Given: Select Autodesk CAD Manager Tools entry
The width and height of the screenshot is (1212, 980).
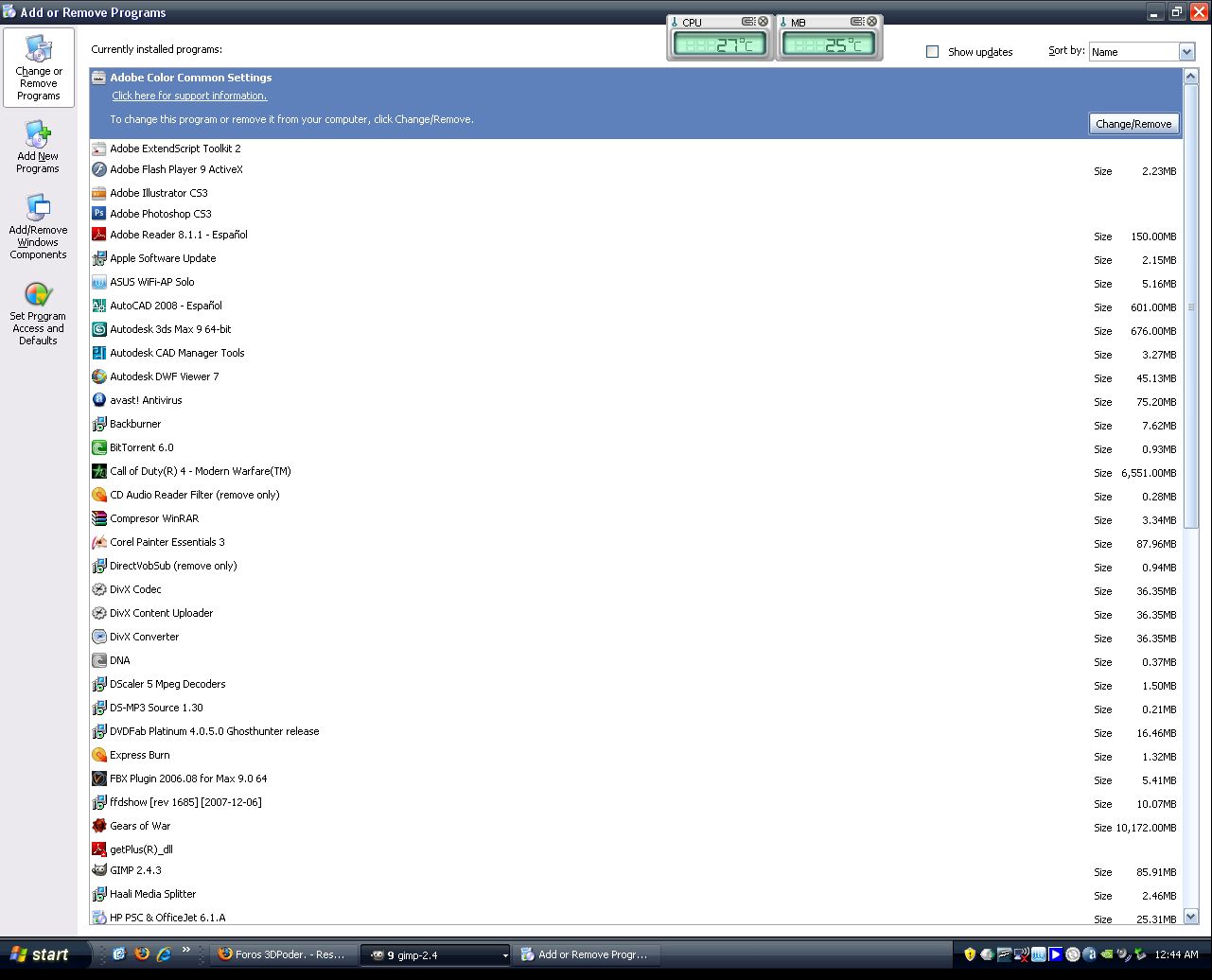Looking at the screenshot, I should coord(636,353).
